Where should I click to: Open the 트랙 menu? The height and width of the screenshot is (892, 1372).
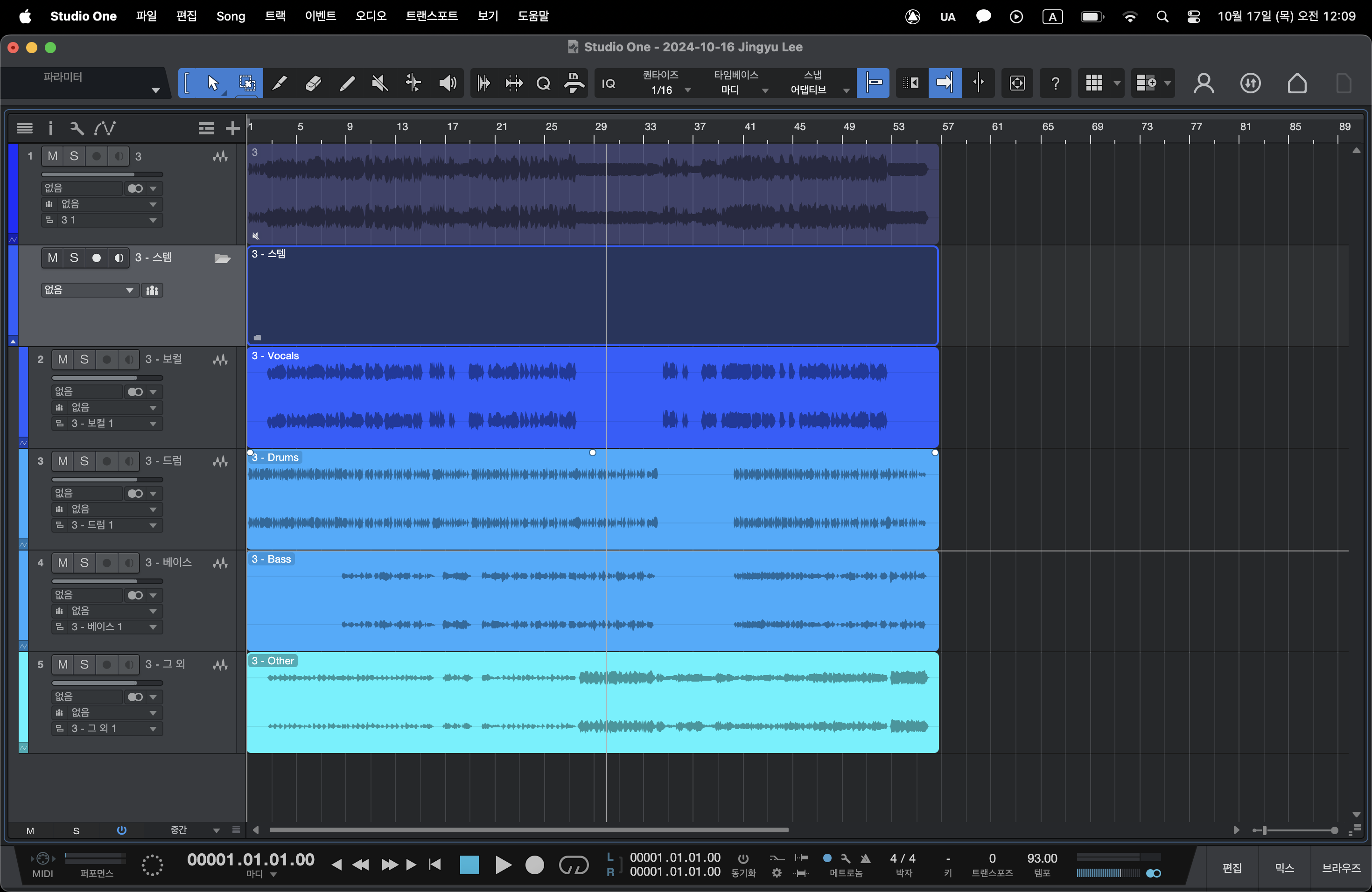coord(275,16)
